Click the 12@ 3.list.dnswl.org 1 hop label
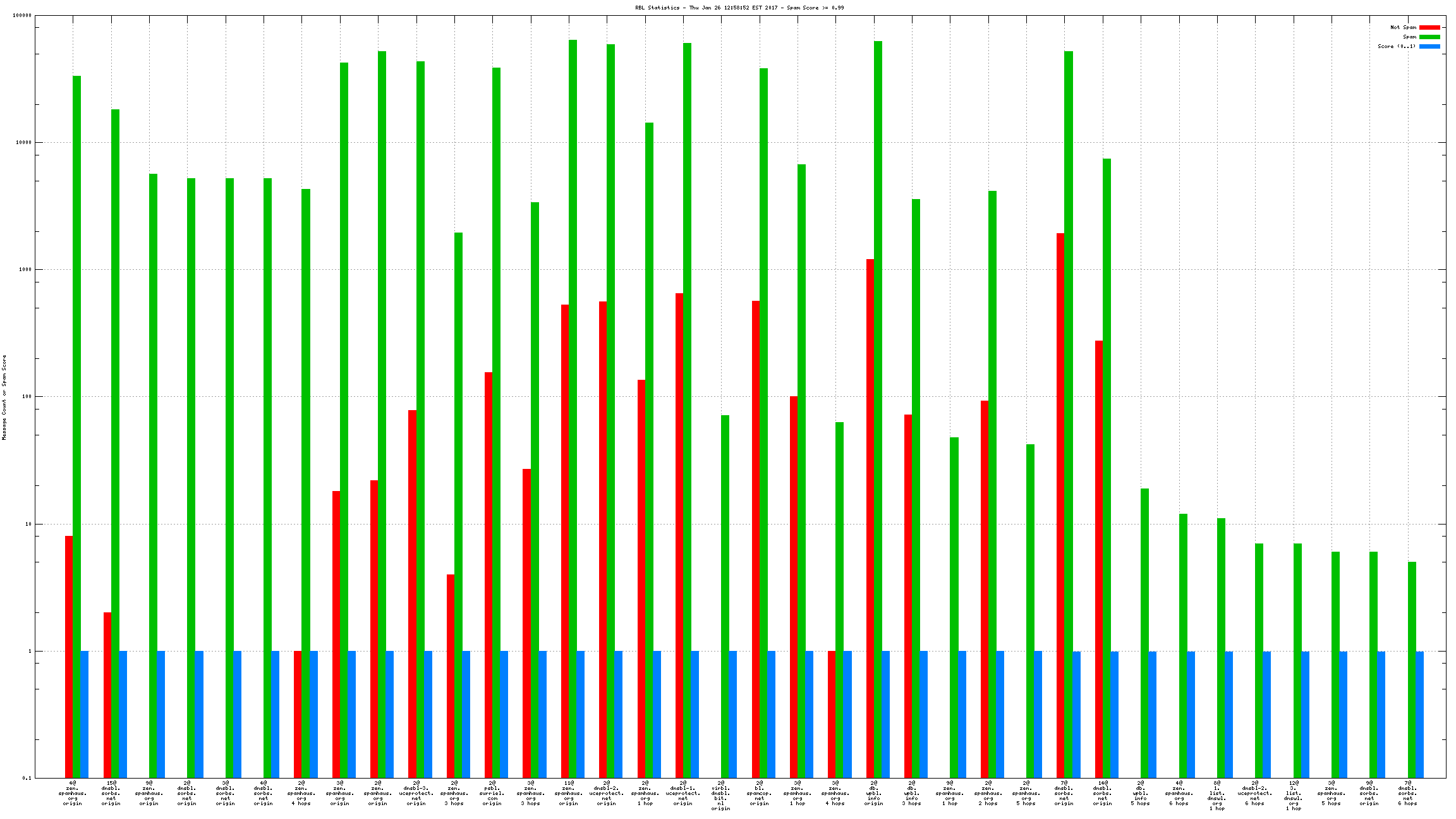1456x819 pixels. 1293,796
